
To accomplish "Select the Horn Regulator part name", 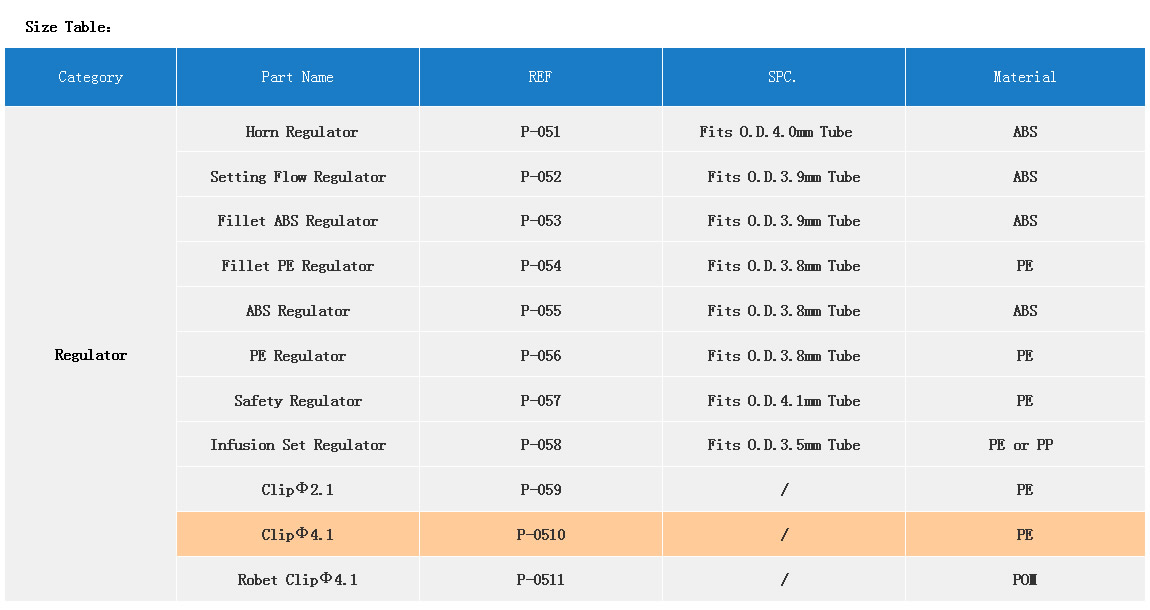I will click(301, 132).
